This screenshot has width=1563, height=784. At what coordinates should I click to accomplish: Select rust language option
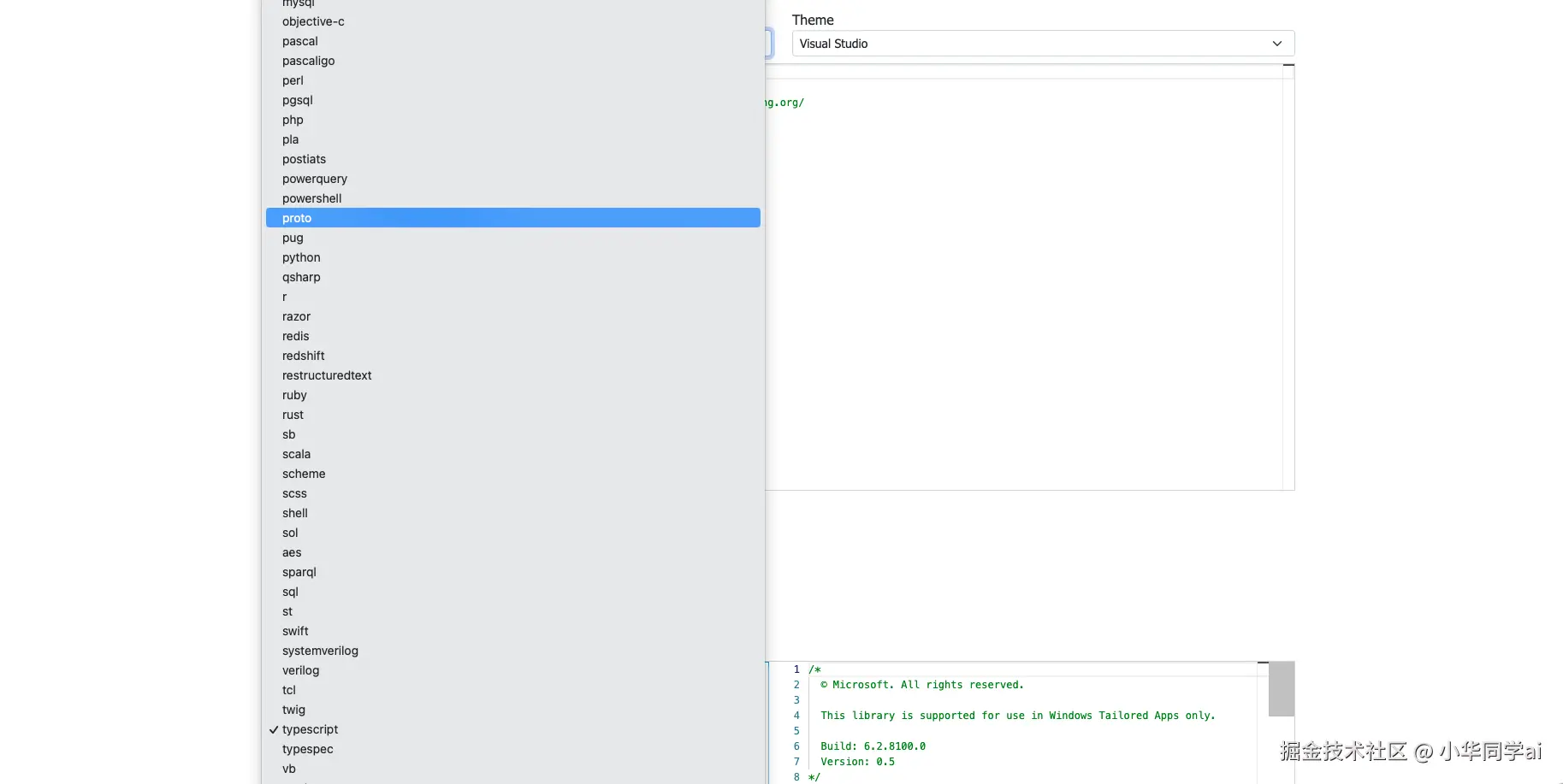(513, 415)
